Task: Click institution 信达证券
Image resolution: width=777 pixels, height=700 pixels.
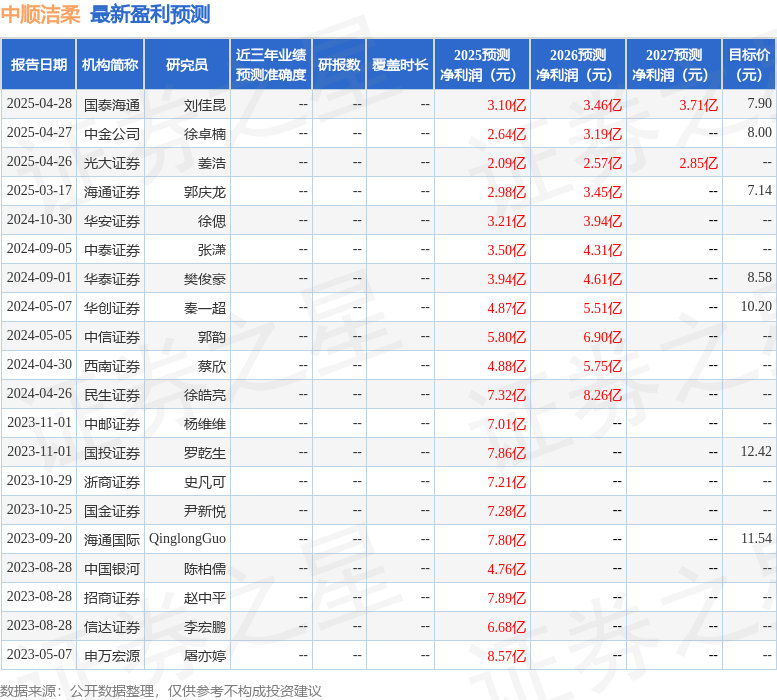Action: [112, 627]
